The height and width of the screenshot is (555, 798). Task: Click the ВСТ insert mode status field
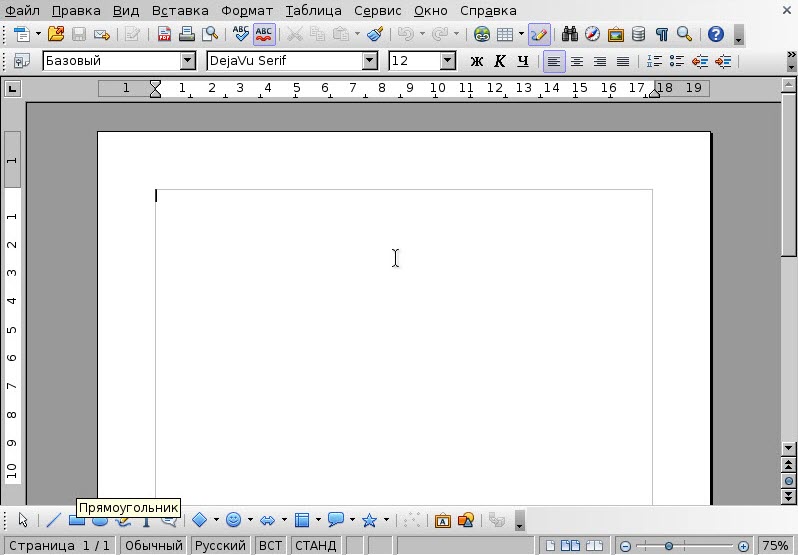[270, 546]
